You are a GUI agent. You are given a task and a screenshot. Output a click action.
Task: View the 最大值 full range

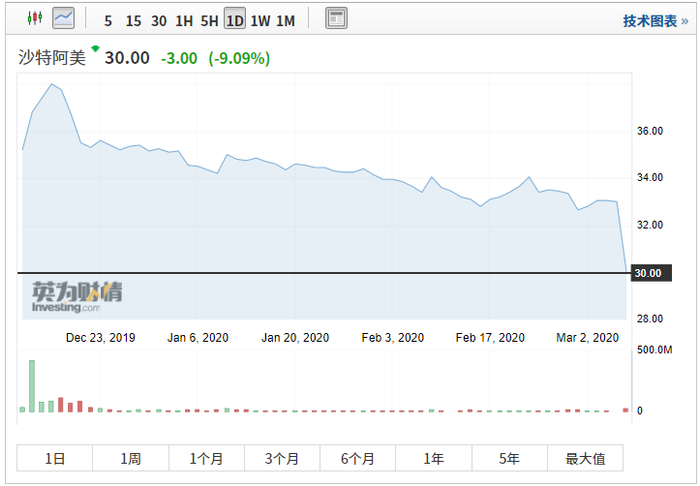(x=585, y=459)
